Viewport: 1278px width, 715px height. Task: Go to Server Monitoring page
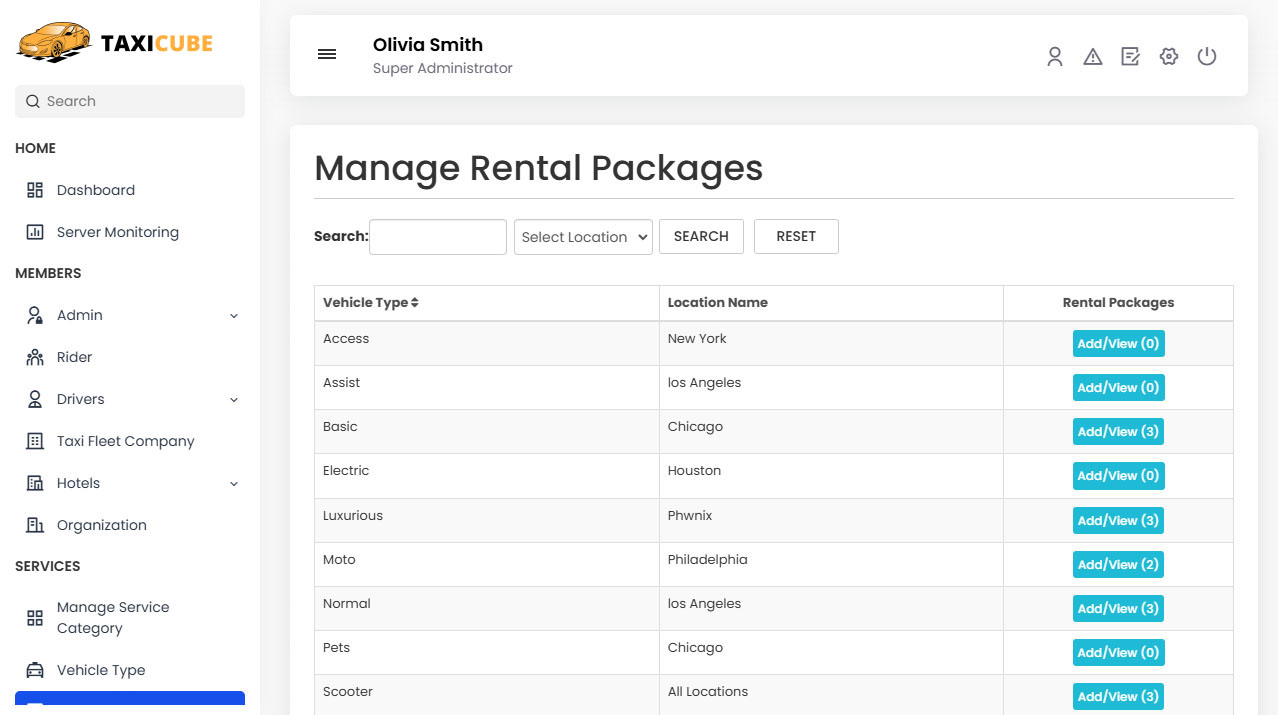[117, 232]
